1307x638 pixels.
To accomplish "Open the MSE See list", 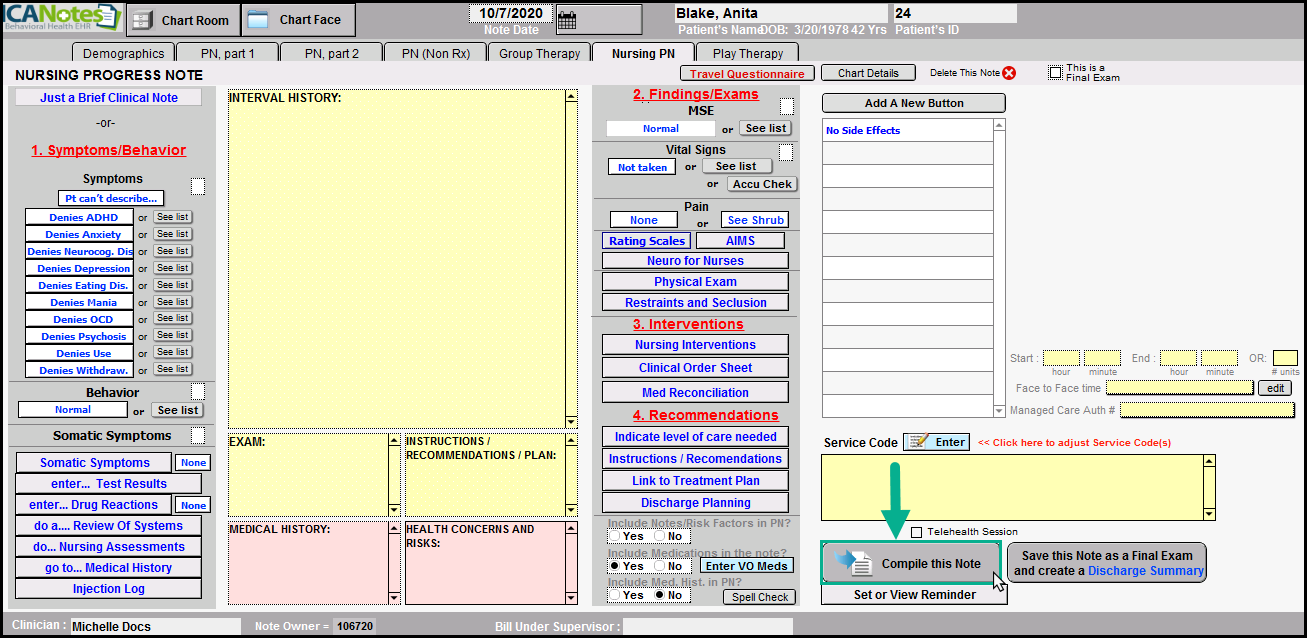I will (765, 128).
